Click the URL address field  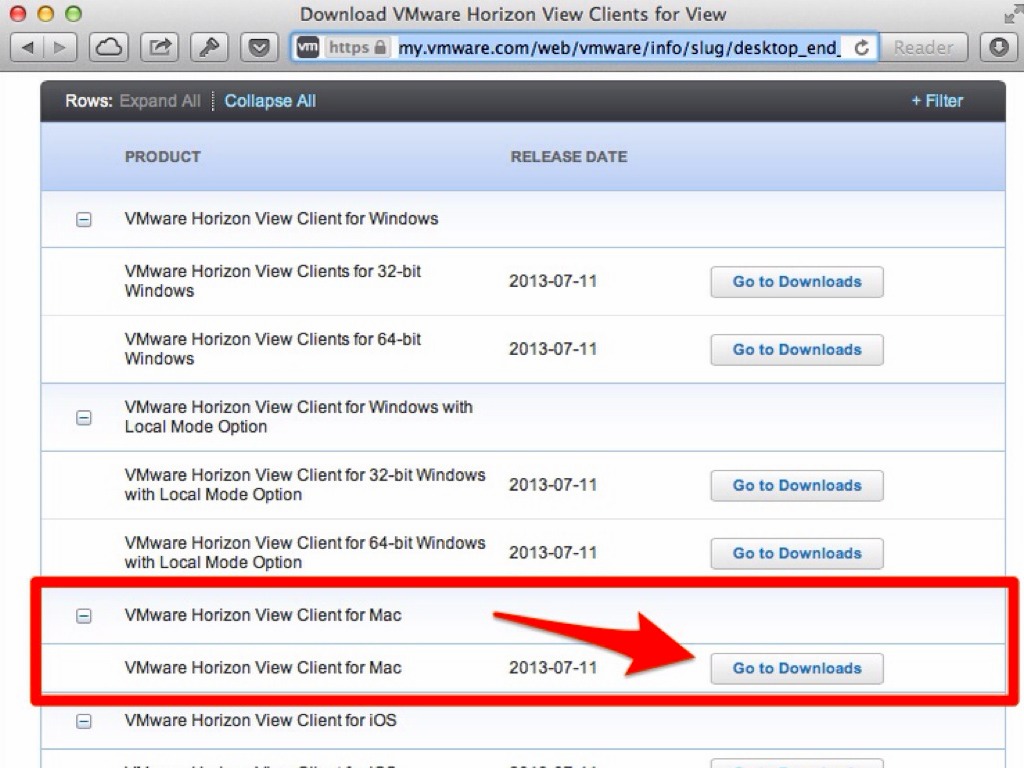pos(618,47)
